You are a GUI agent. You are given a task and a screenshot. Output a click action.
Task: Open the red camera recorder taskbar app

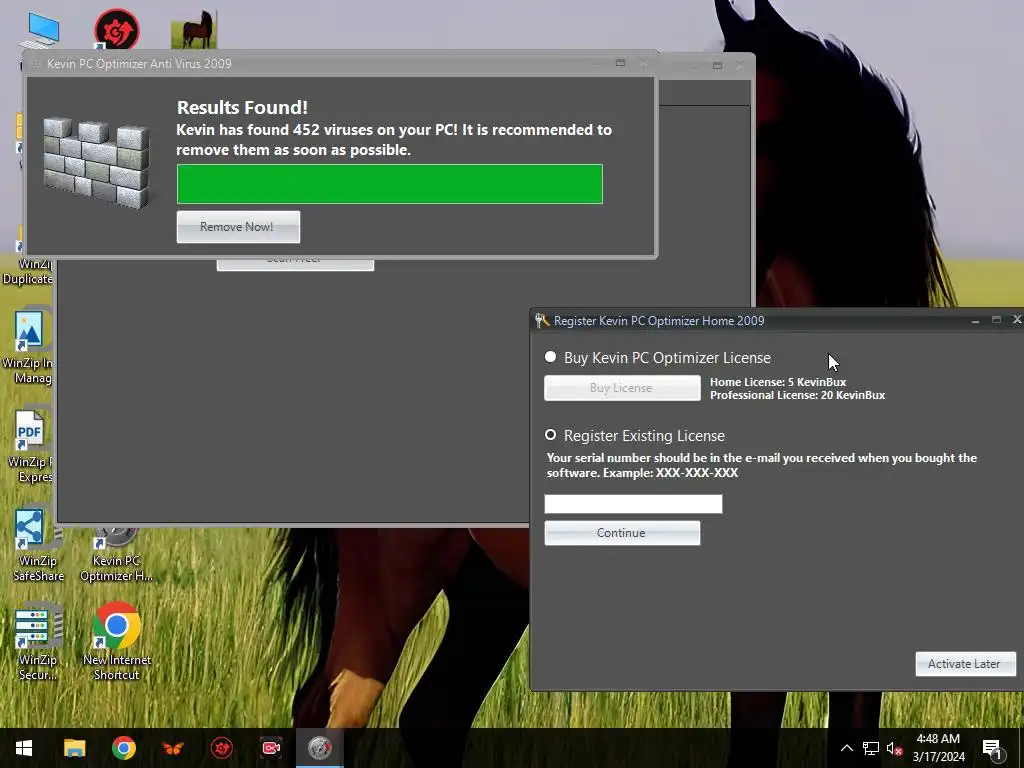271,748
